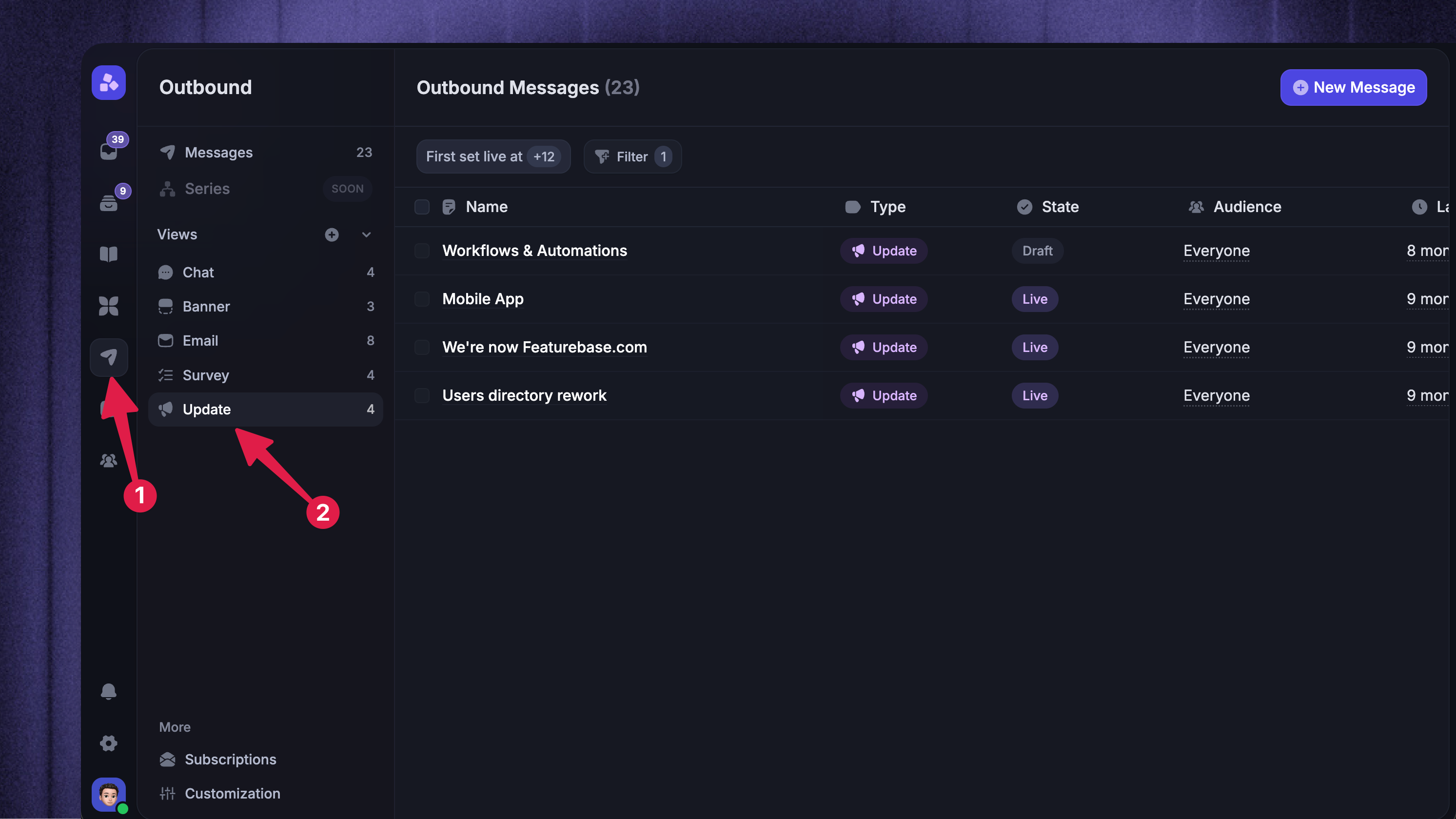The width and height of the screenshot is (1456, 819).
Task: Open the four-petal changelog icon in the rail
Action: pos(109,306)
